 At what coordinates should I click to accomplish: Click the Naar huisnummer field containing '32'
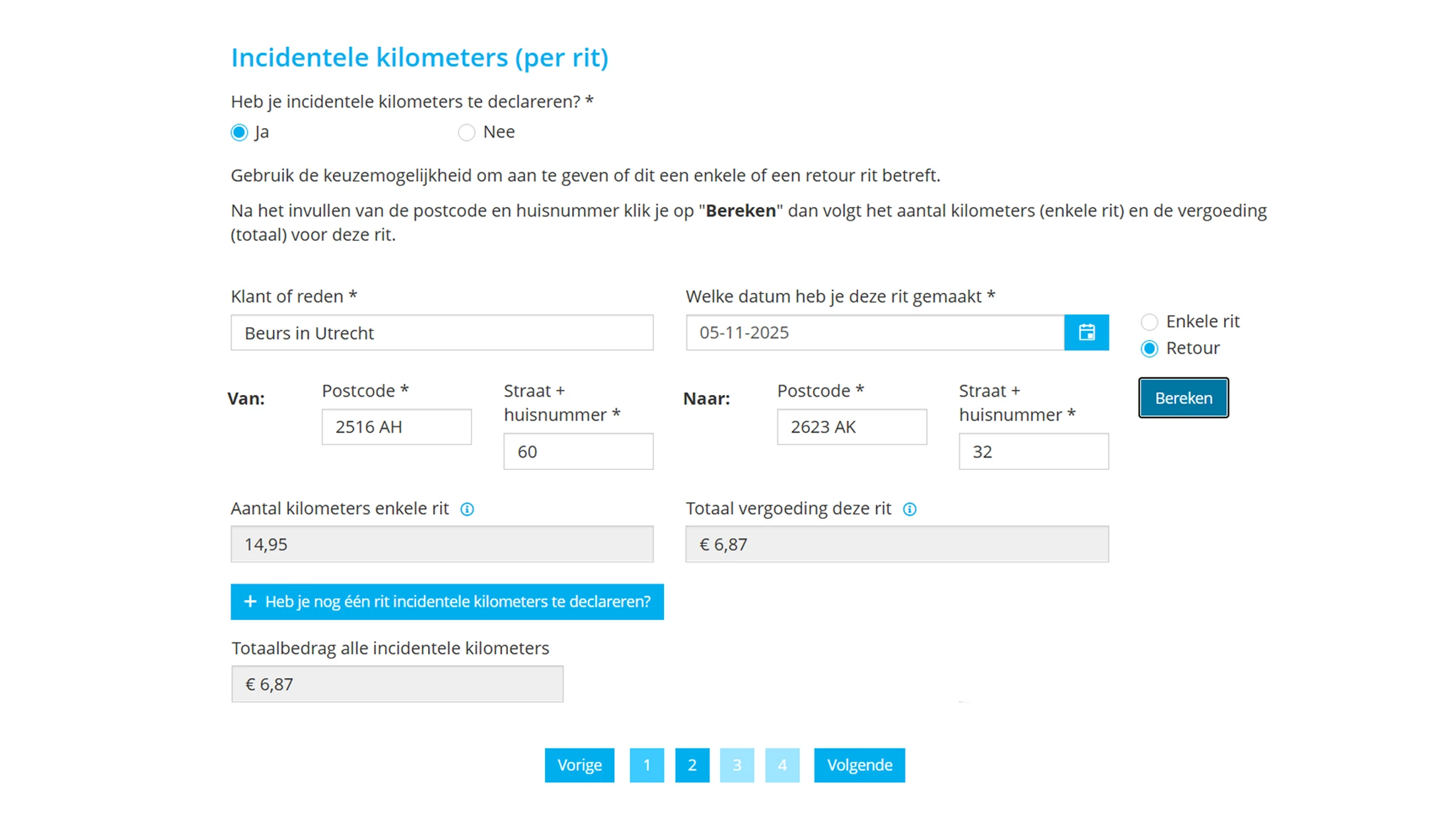(x=1033, y=451)
